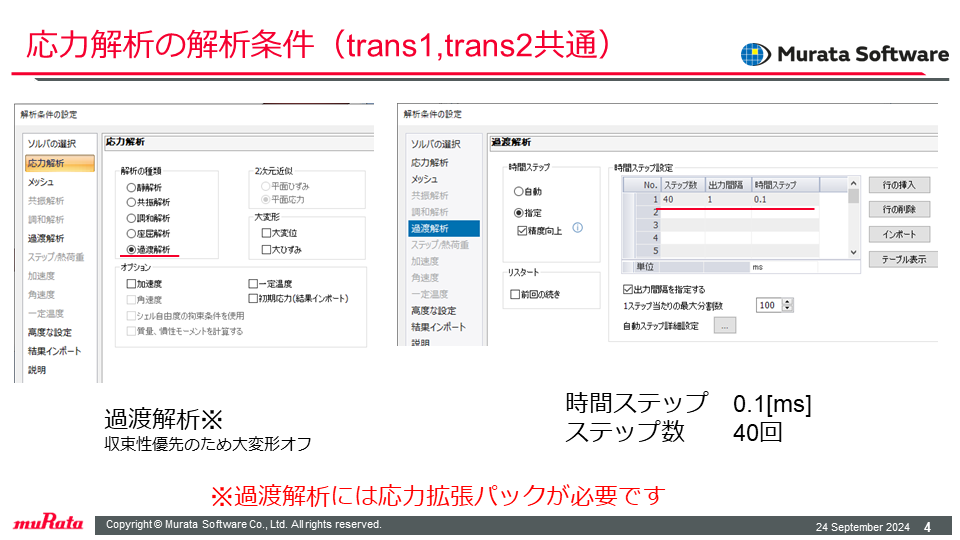Click the 時間ステップ cell showing 0.1

[785, 200]
